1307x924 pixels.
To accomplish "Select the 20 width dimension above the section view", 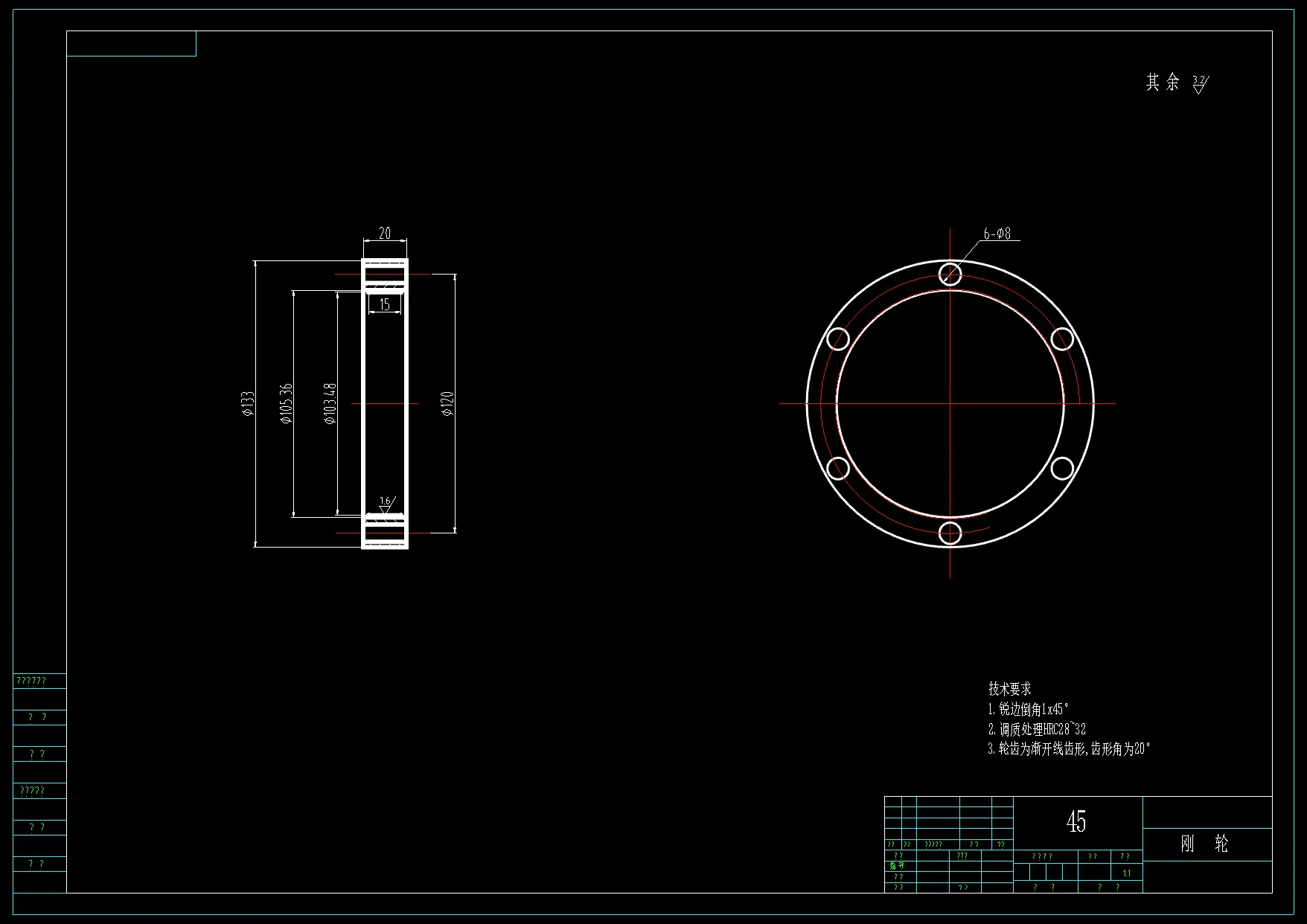I will (x=385, y=233).
